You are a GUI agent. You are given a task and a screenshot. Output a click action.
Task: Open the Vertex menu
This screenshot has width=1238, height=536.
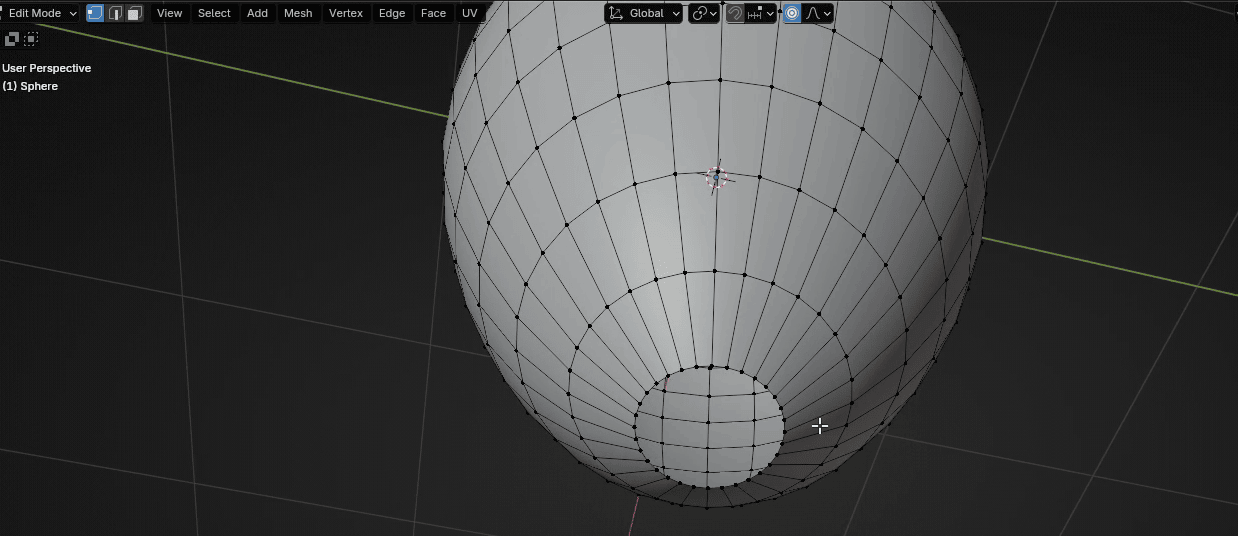point(346,13)
